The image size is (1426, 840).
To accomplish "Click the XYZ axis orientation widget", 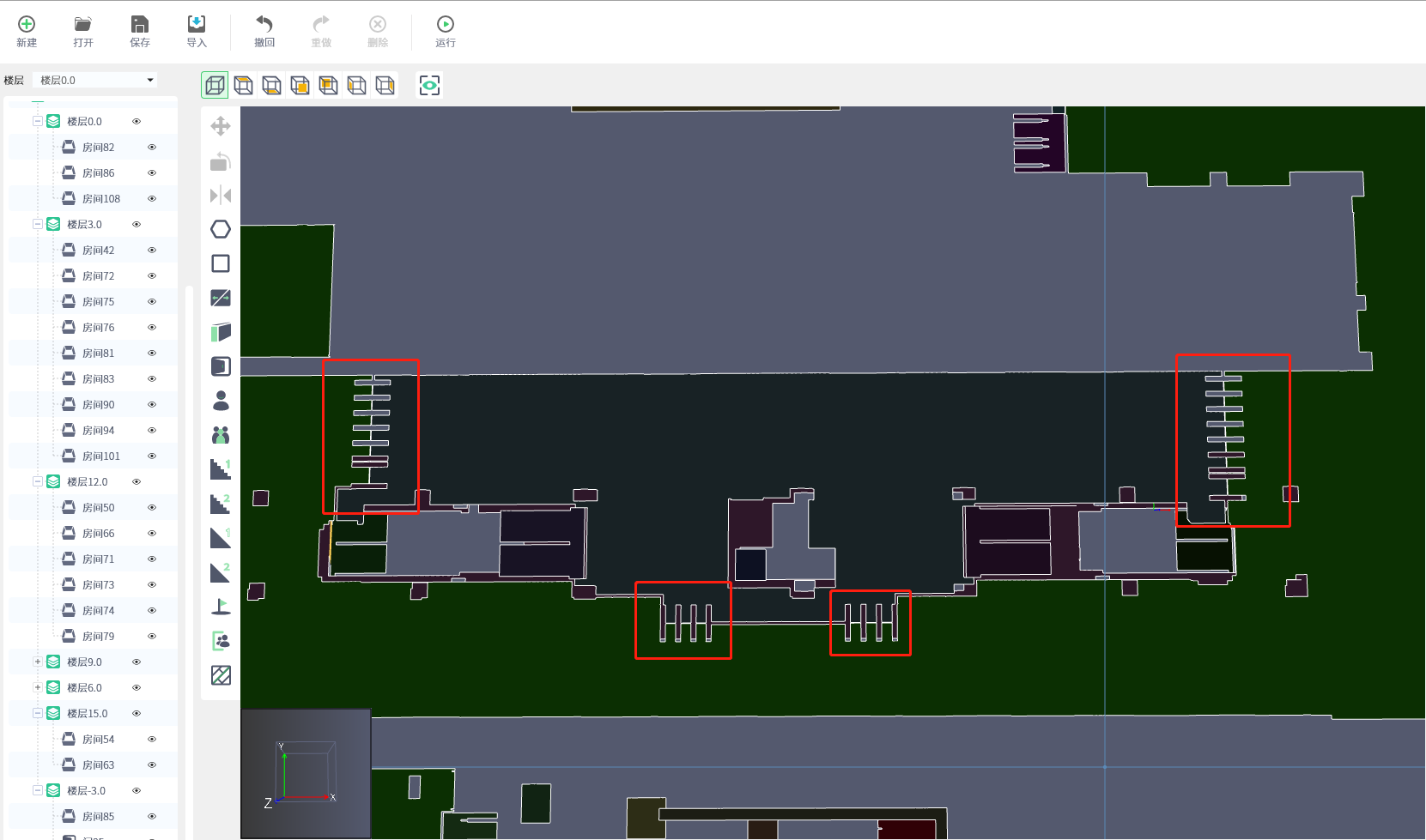I will click(x=306, y=773).
